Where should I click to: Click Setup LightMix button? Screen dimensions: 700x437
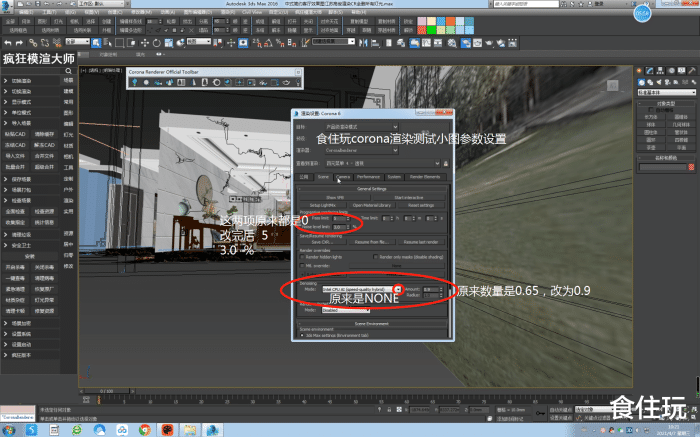(x=323, y=205)
